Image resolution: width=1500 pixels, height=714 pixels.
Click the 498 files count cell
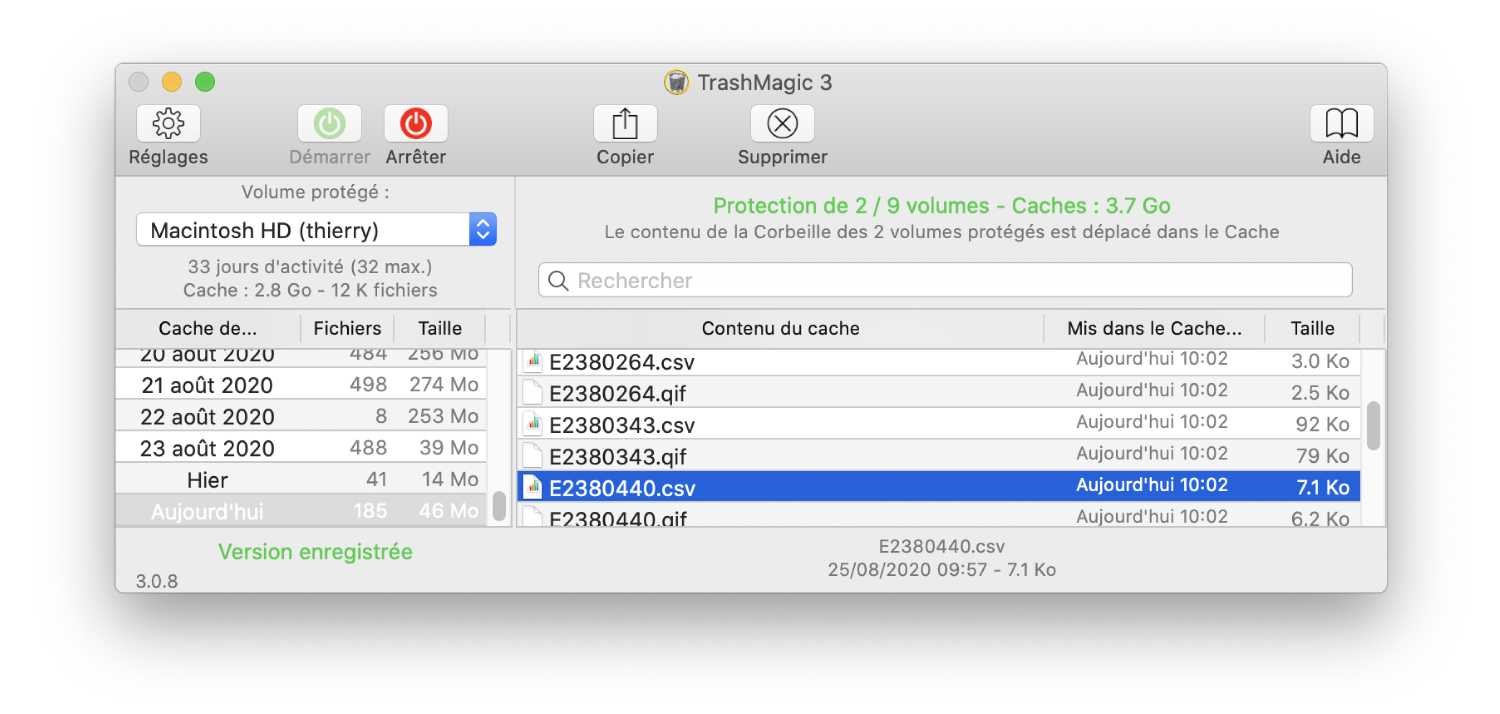pyautogui.click(x=368, y=385)
